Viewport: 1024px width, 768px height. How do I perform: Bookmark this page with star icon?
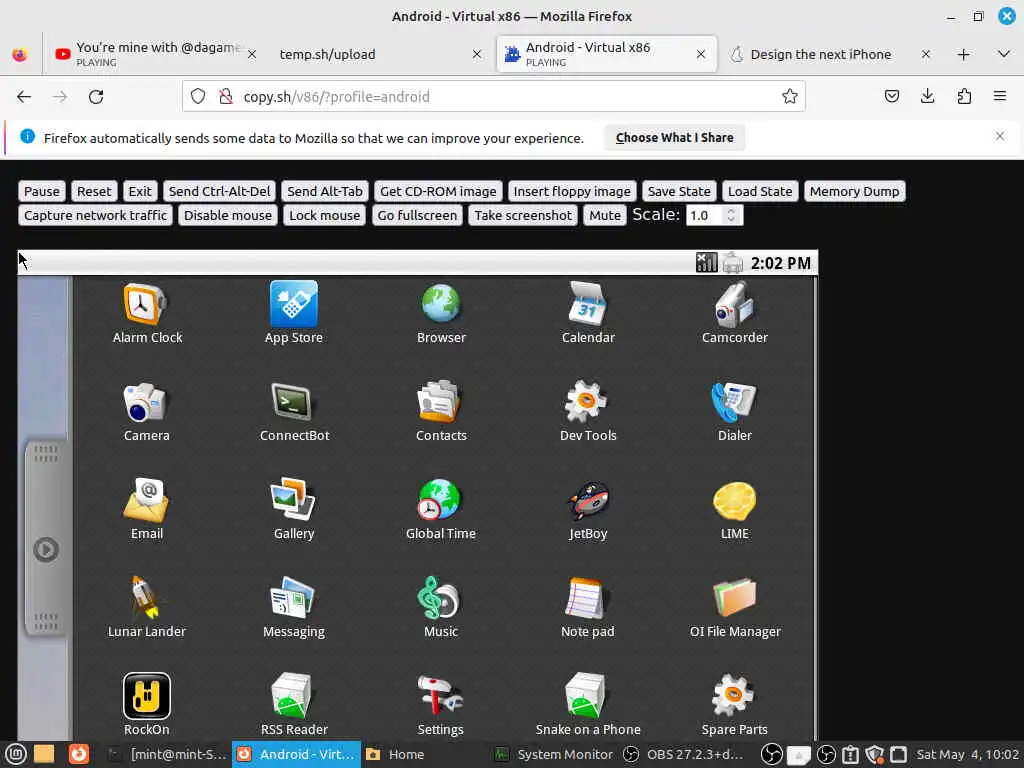pos(790,97)
